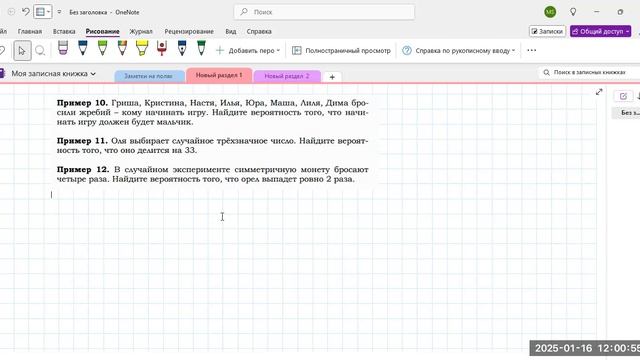This screenshot has width=640, height=360.
Task: Select the green pen
Action: point(102,48)
